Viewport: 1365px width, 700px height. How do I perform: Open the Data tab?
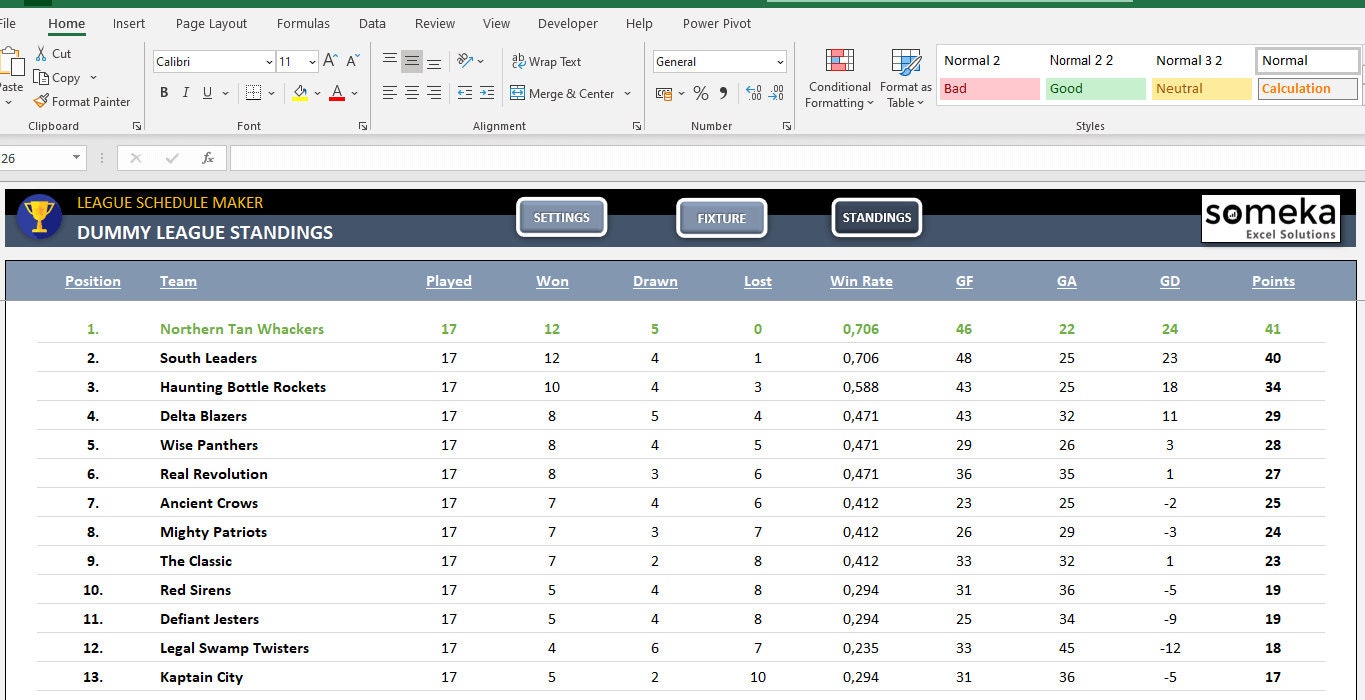[x=372, y=23]
